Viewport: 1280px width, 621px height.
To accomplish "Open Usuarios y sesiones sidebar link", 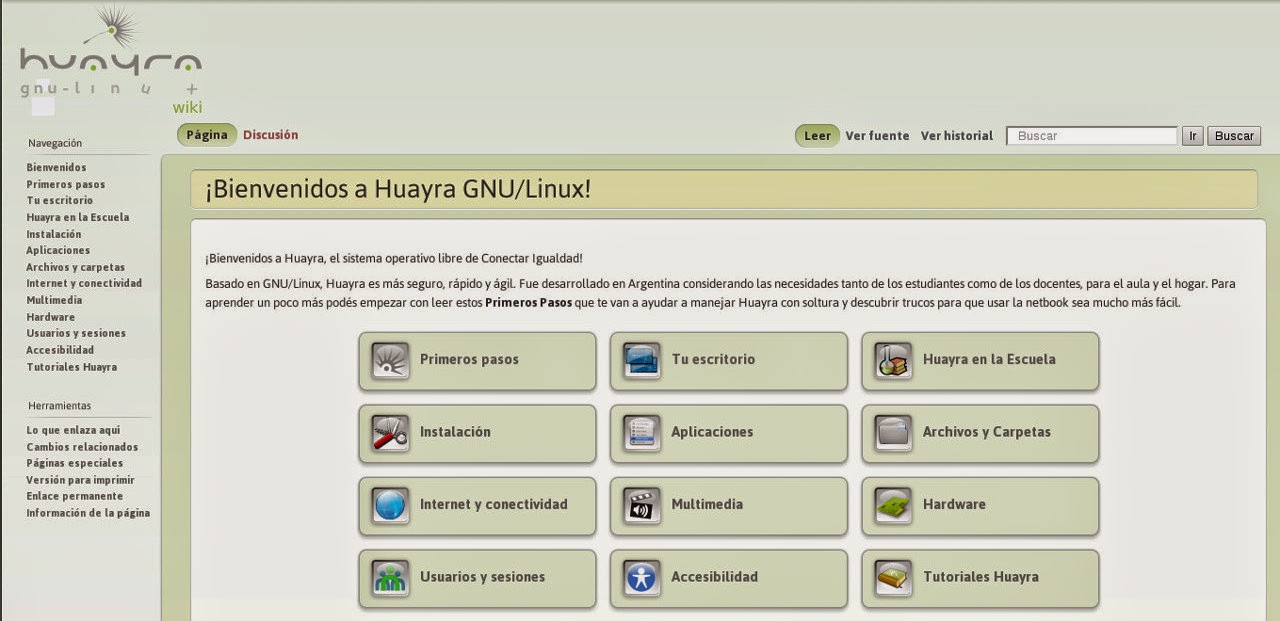I will pyautogui.click(x=76, y=334).
